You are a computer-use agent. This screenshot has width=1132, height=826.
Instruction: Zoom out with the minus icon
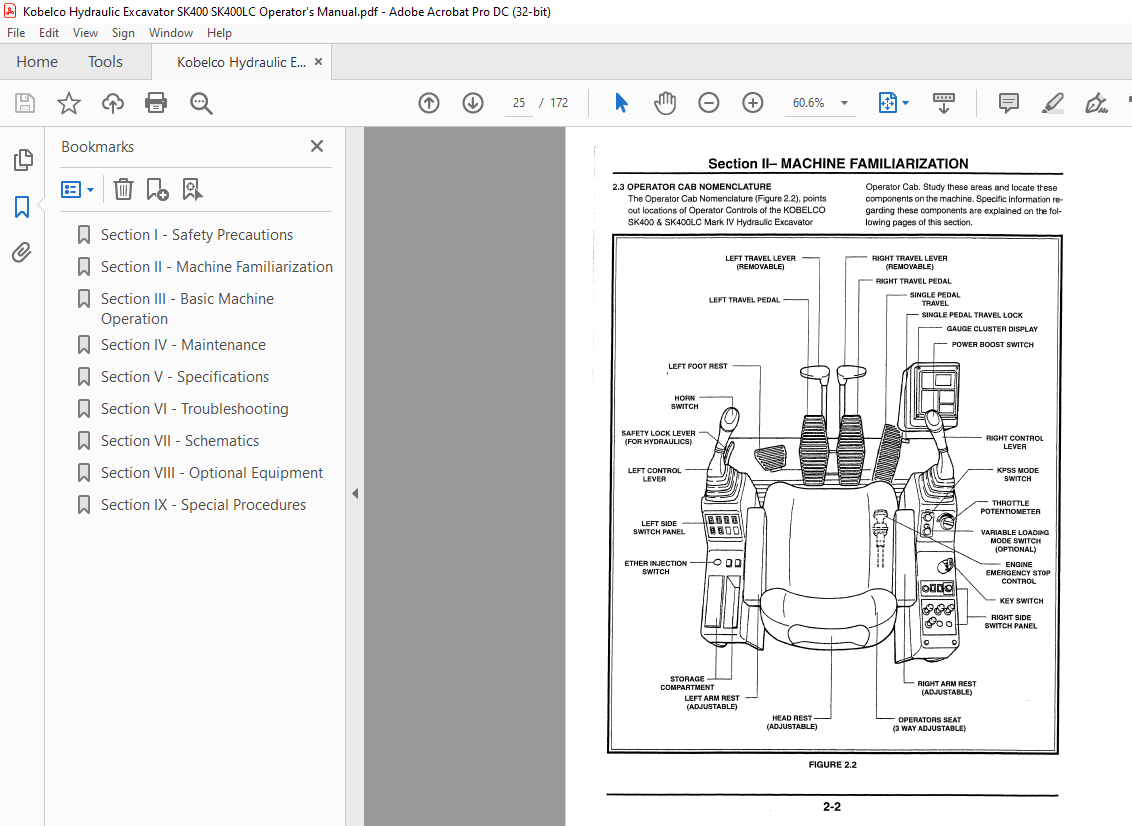click(x=709, y=103)
